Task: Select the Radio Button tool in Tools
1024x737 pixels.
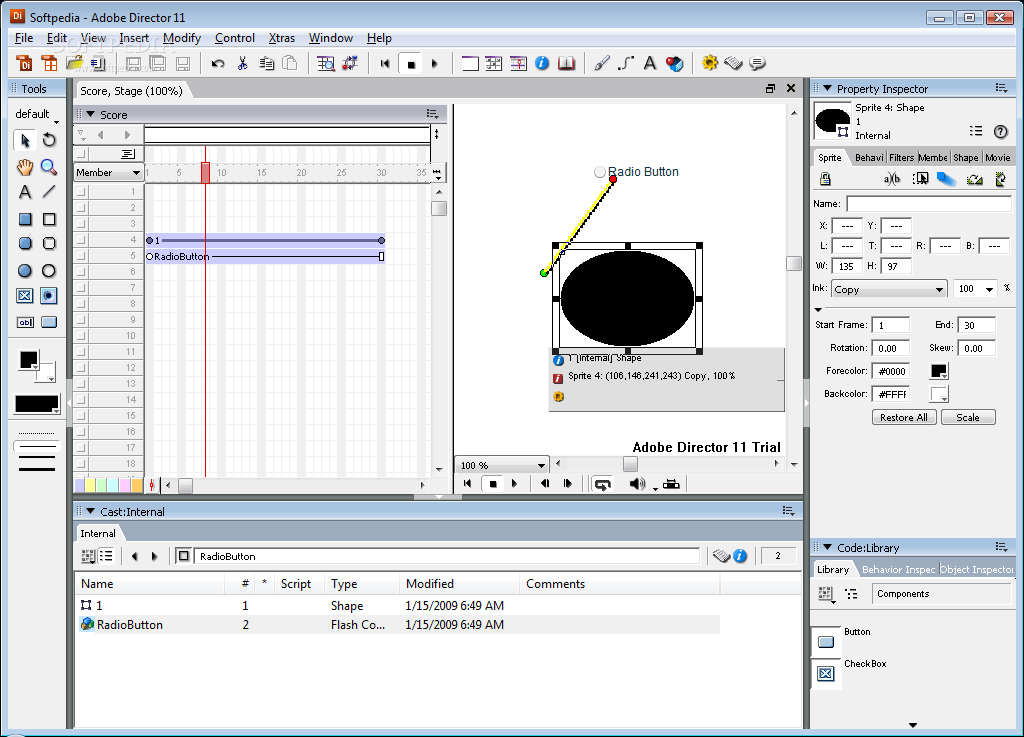Action: pyautogui.click(x=49, y=296)
